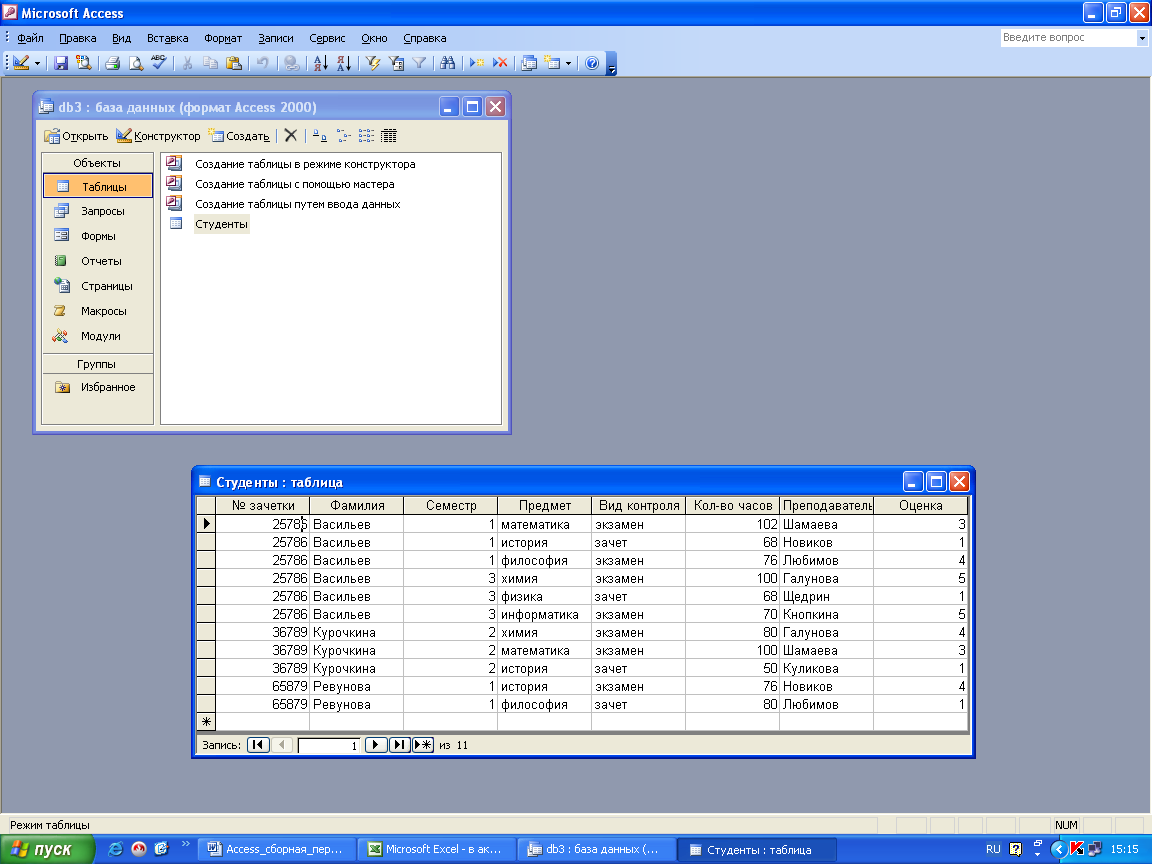
Task: Open Access help question mark icon
Action: click(592, 63)
